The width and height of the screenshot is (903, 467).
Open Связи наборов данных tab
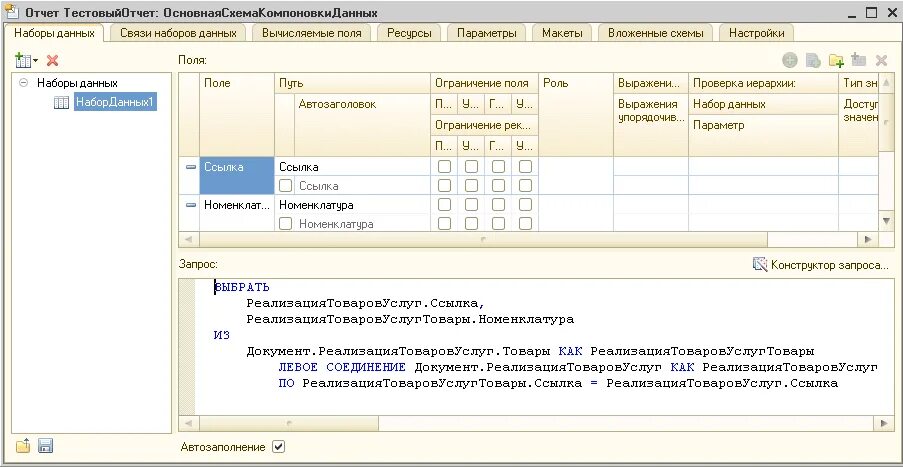[178, 33]
